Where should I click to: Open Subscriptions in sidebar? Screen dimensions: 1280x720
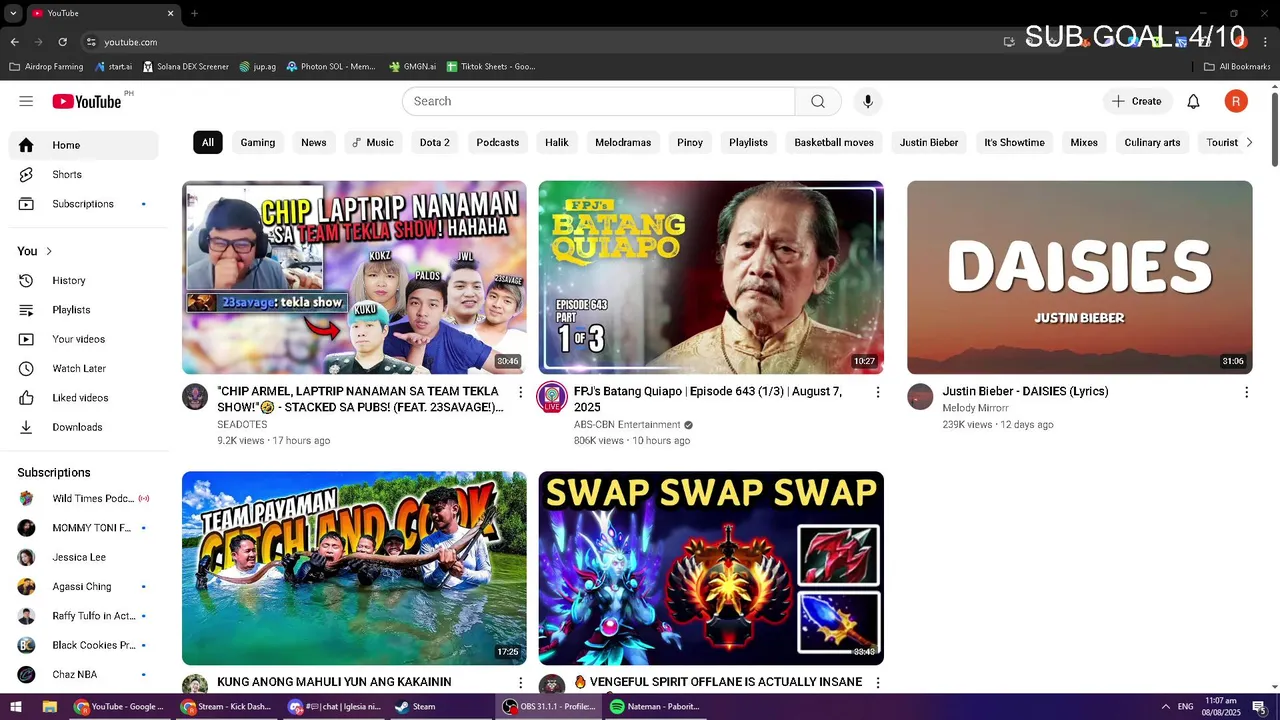point(84,204)
